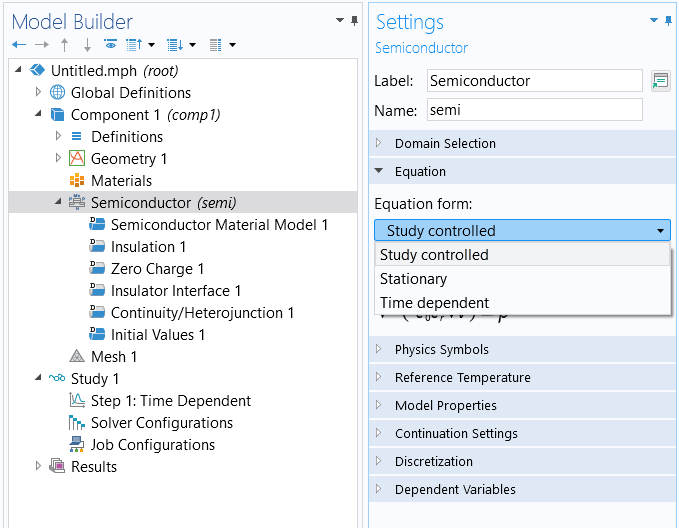
Task: Click the Untitled.mph root node icon
Action: (x=37, y=70)
